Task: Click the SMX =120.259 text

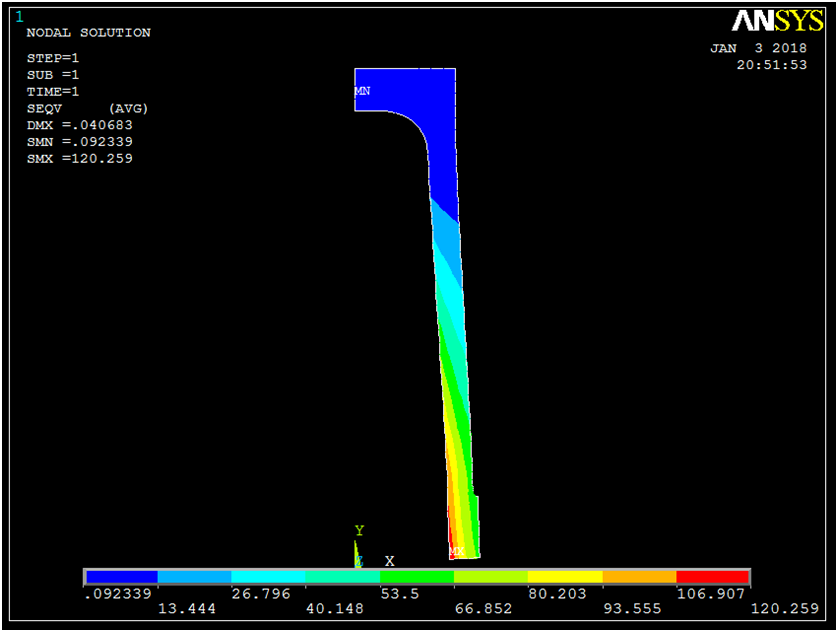Action: (79, 159)
